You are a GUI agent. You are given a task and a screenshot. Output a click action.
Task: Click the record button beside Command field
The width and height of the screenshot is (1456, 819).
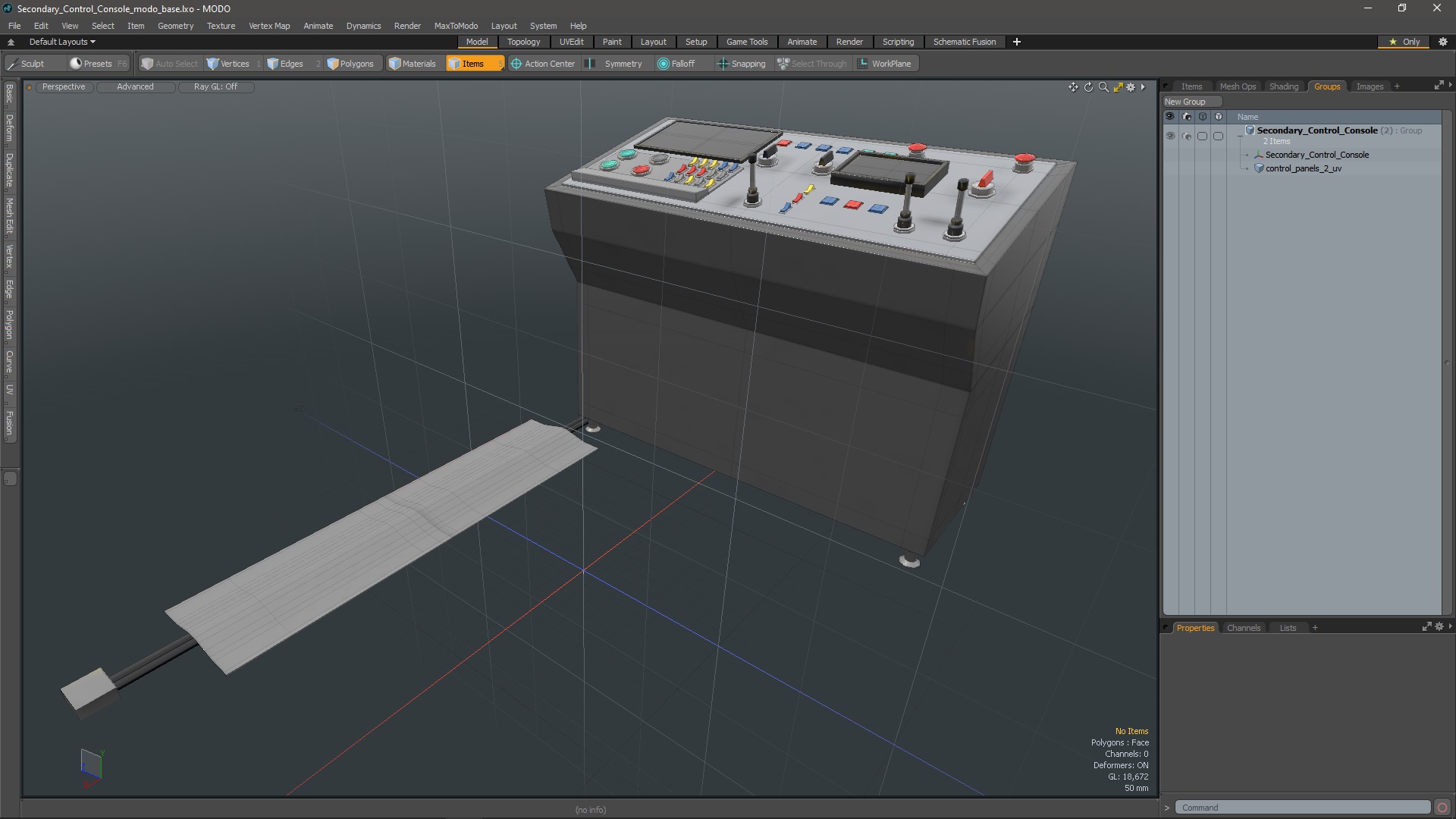[1442, 808]
